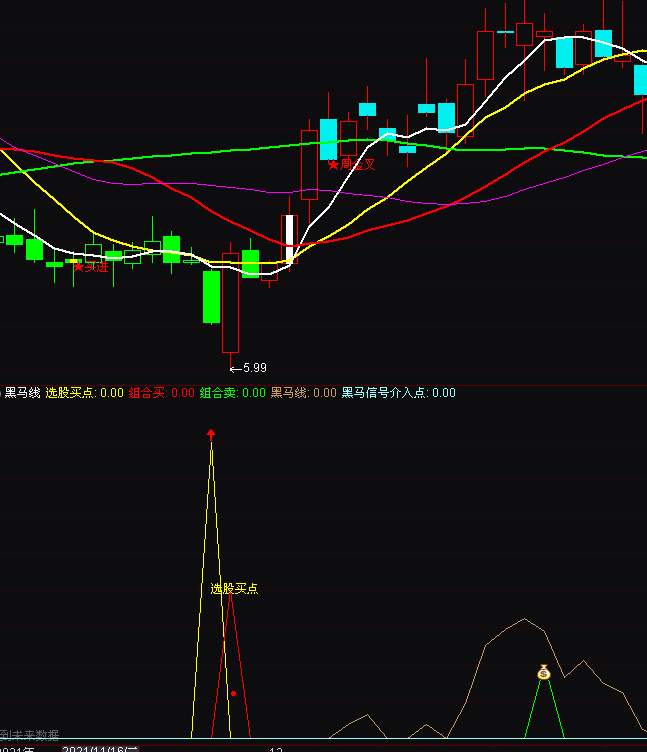The image size is (647, 752).
Task: Click the small red dot inside red peak
Action: pos(233,693)
